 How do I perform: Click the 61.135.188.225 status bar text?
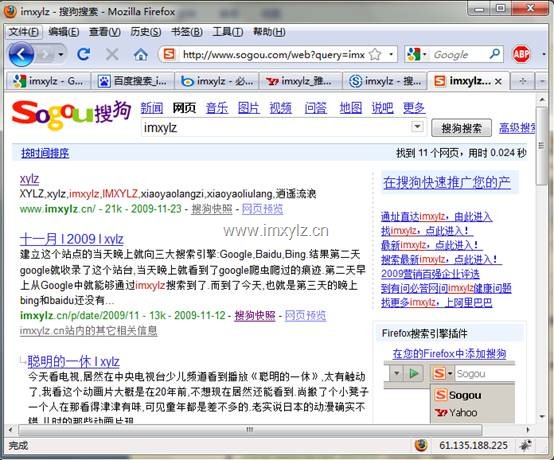point(473,446)
